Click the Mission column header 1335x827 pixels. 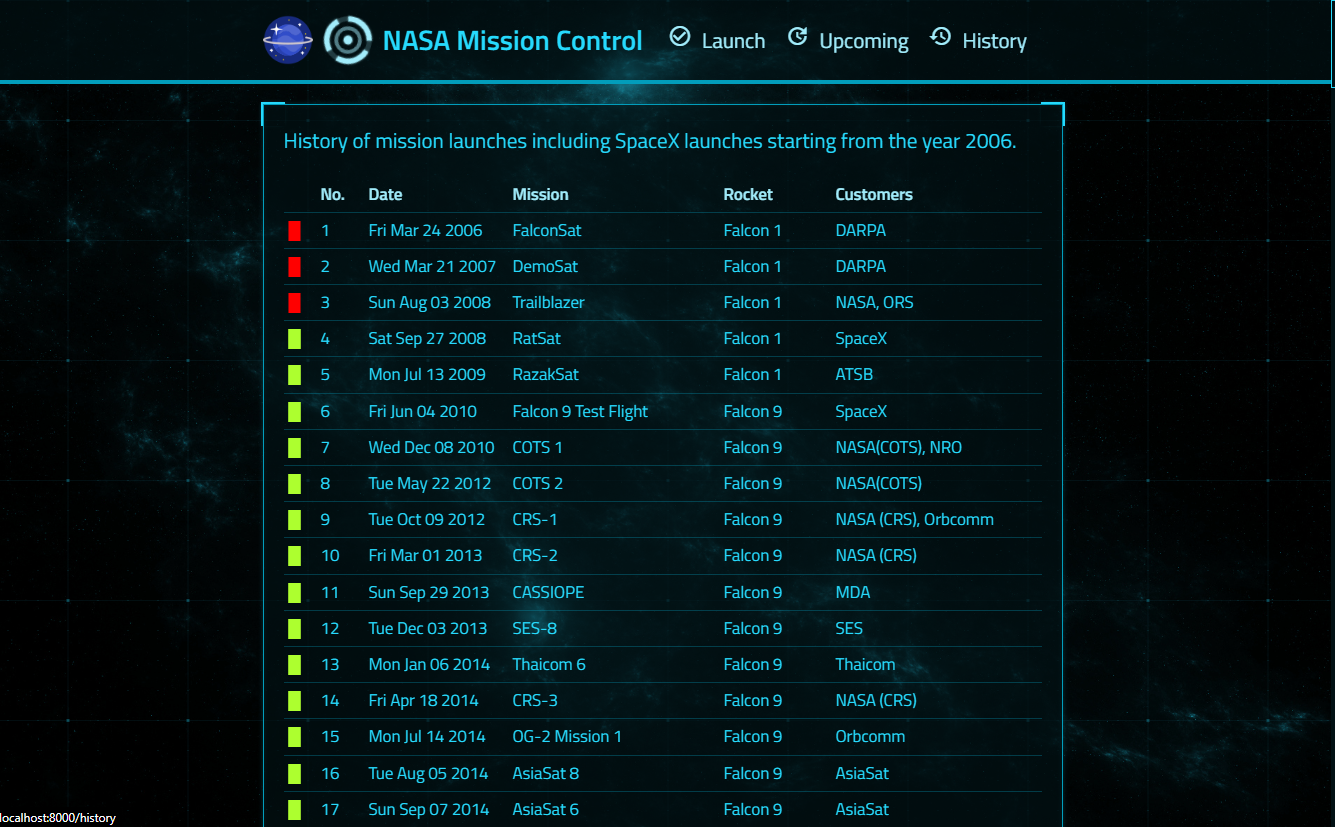pos(540,194)
